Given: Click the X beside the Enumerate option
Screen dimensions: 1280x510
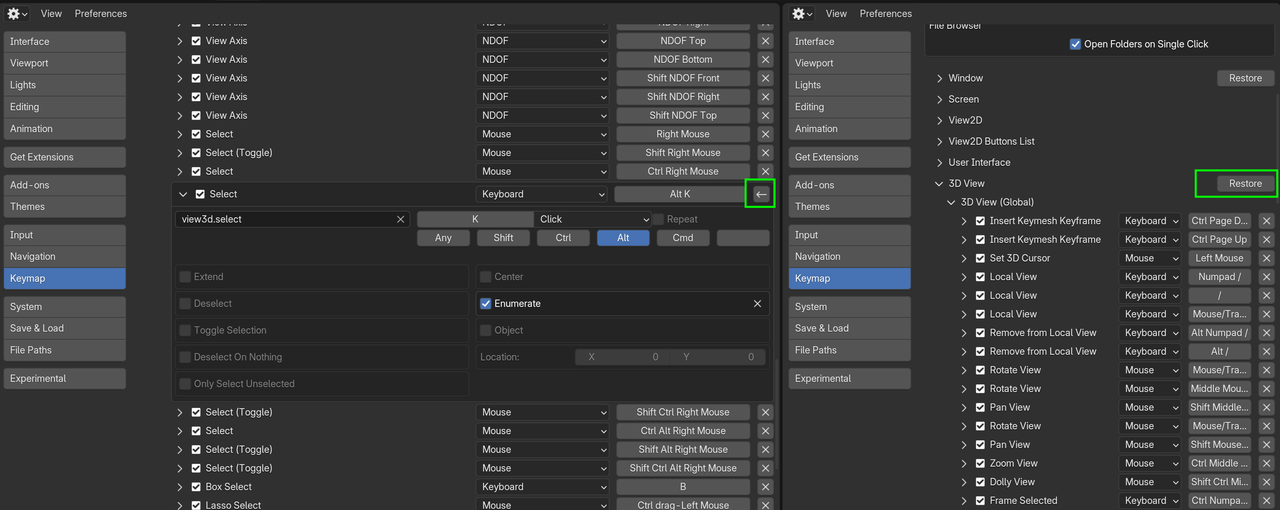Looking at the screenshot, I should click(x=757, y=304).
